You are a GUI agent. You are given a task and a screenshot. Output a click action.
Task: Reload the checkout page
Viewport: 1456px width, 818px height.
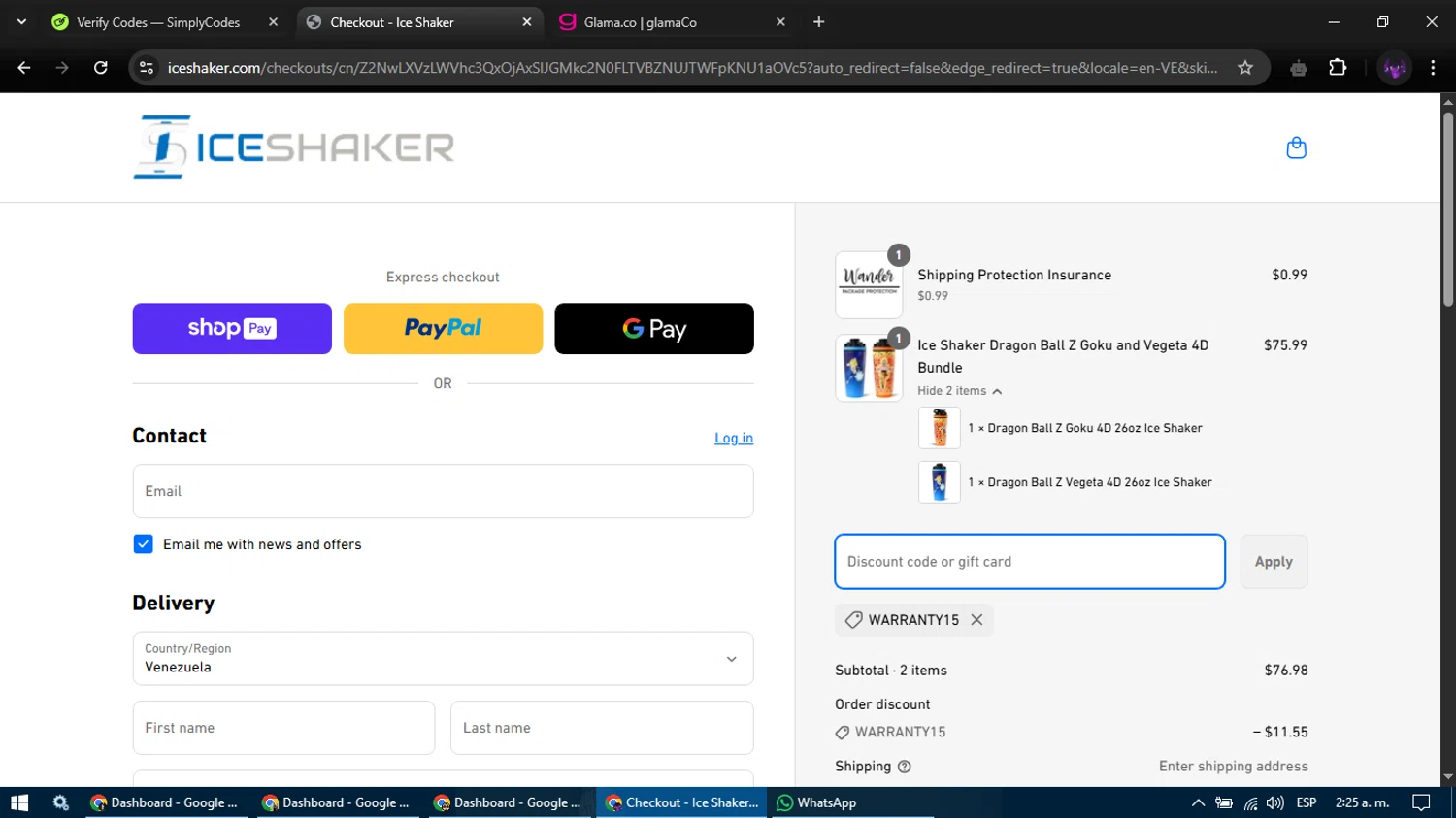[100, 68]
